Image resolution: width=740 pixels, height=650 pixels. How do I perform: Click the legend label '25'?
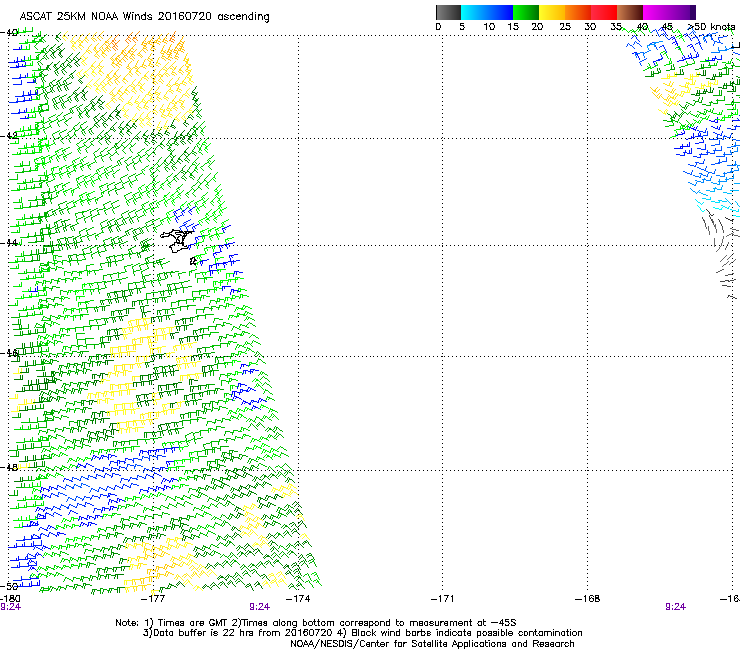(565, 27)
